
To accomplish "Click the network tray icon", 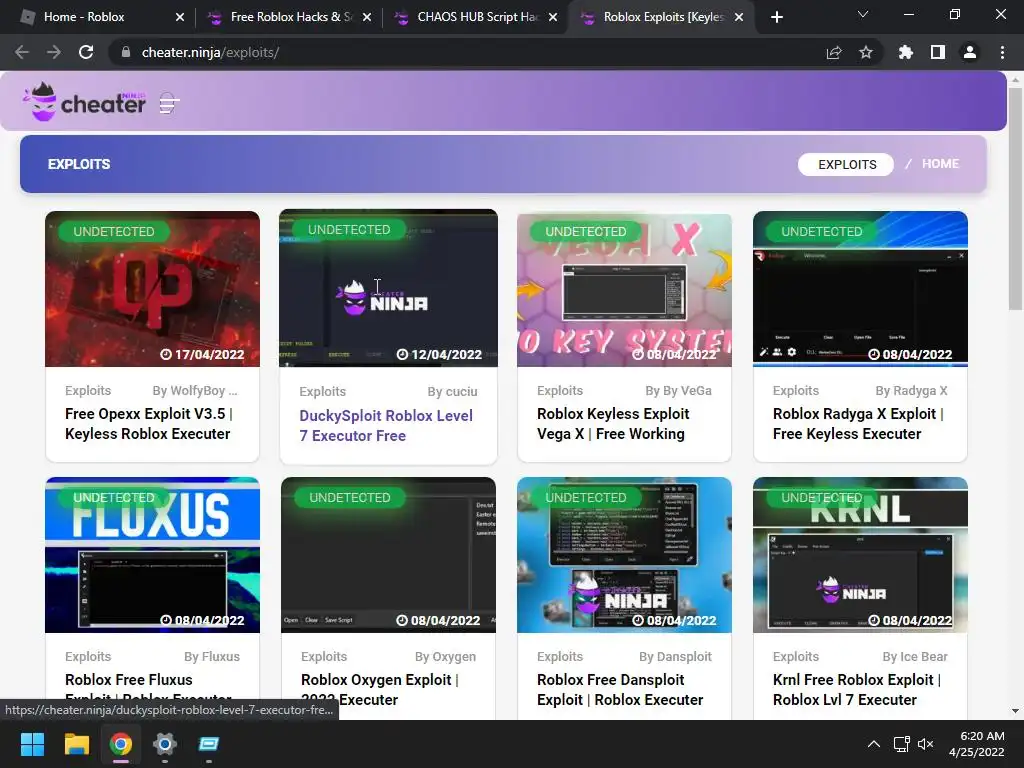I will click(x=902, y=744).
